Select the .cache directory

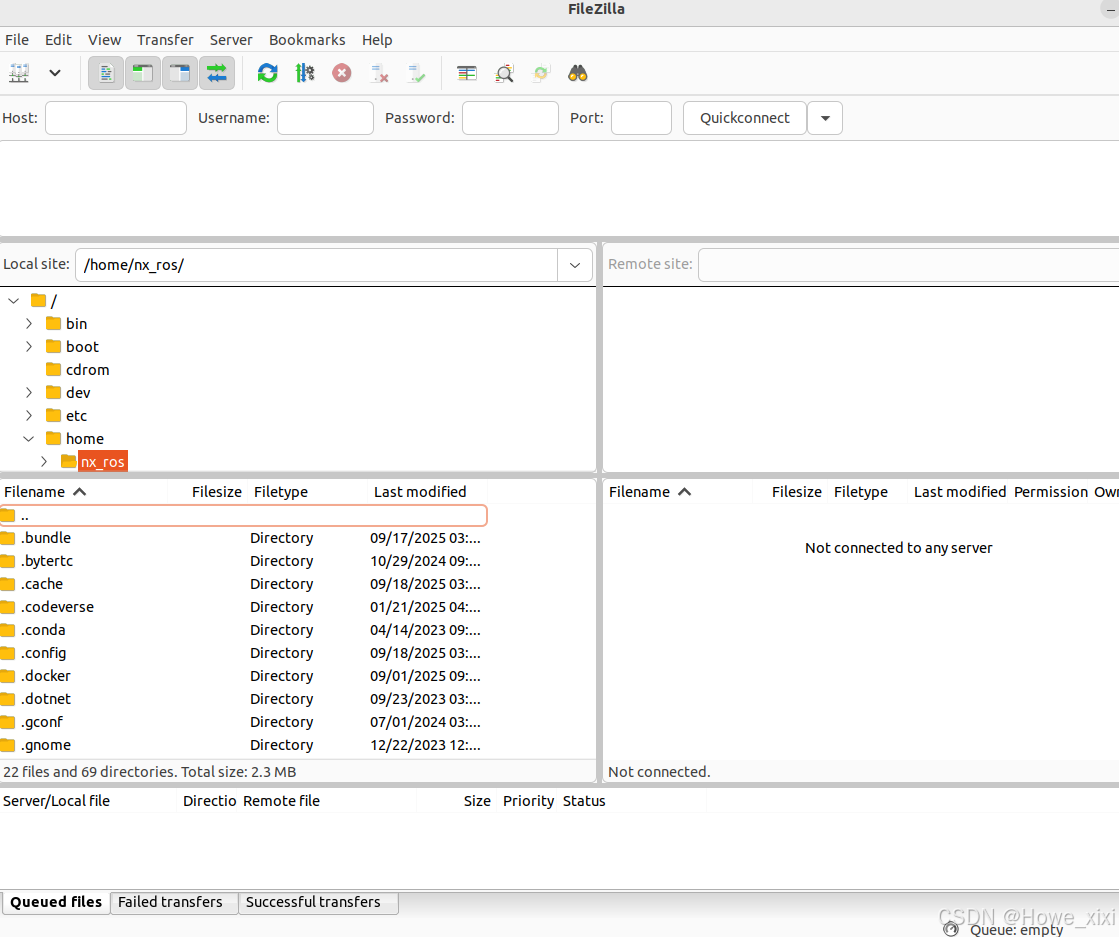pyautogui.click(x=243, y=584)
